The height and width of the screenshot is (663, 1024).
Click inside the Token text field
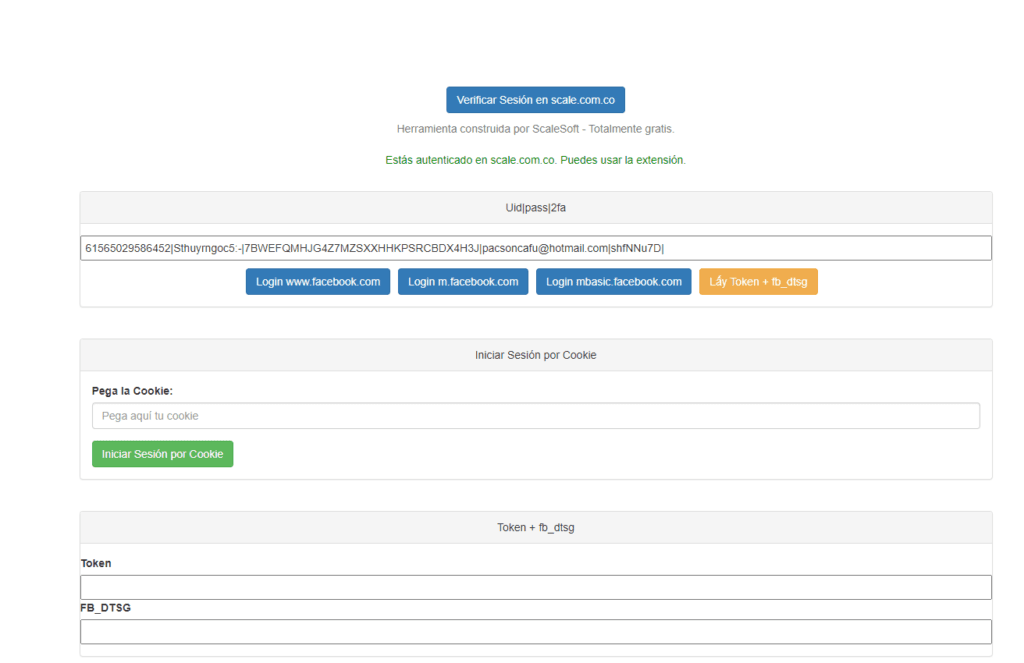pyautogui.click(x=535, y=587)
